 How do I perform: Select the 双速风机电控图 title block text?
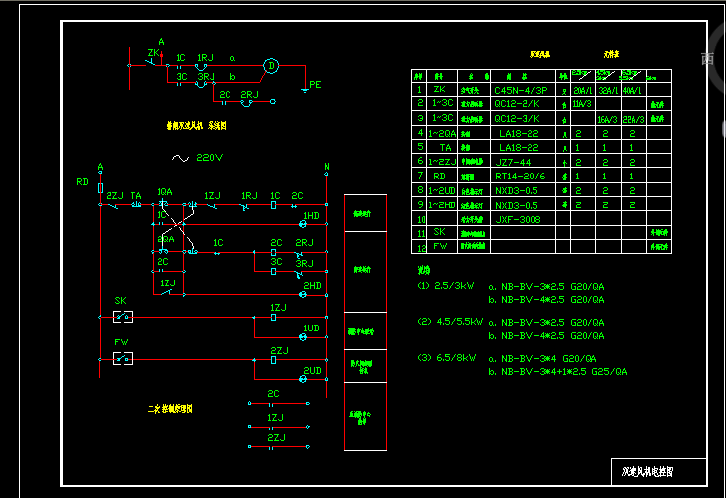(647, 472)
